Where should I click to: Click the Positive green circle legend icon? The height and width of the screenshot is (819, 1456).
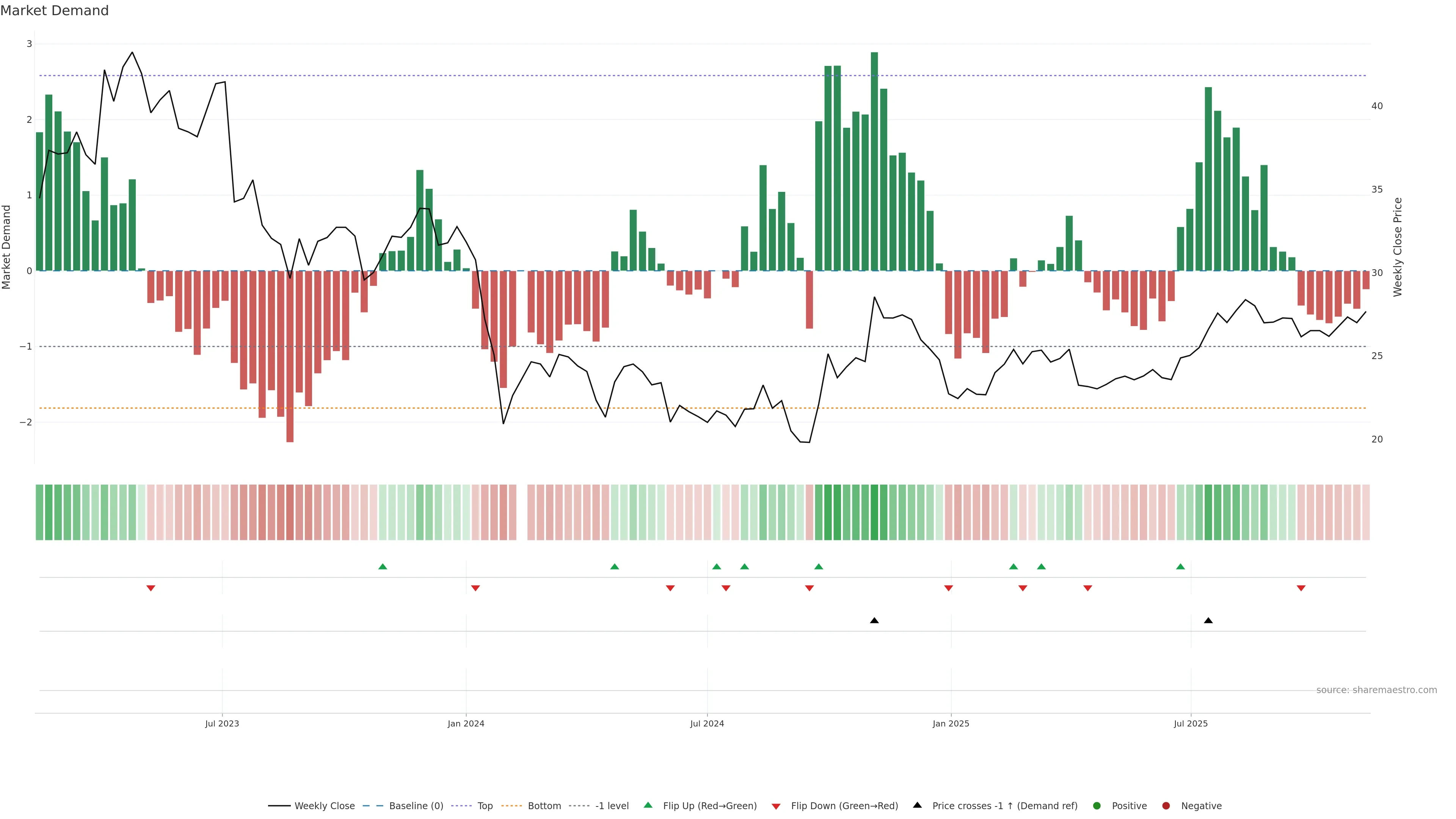(x=1097, y=806)
